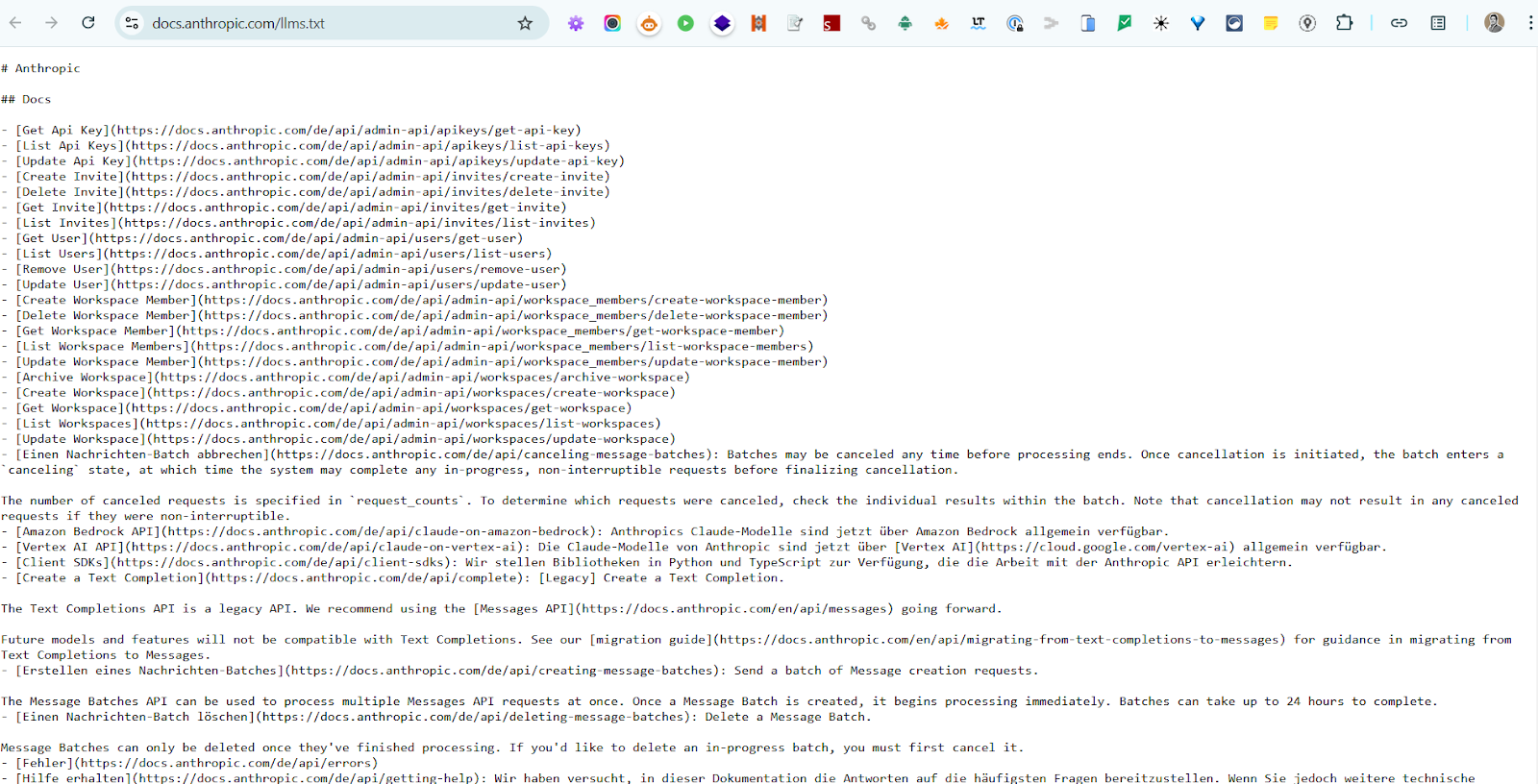Open the orange-brown bookmark-shaped extension
The width and height of the screenshot is (1538, 784).
pyautogui.click(x=758, y=23)
